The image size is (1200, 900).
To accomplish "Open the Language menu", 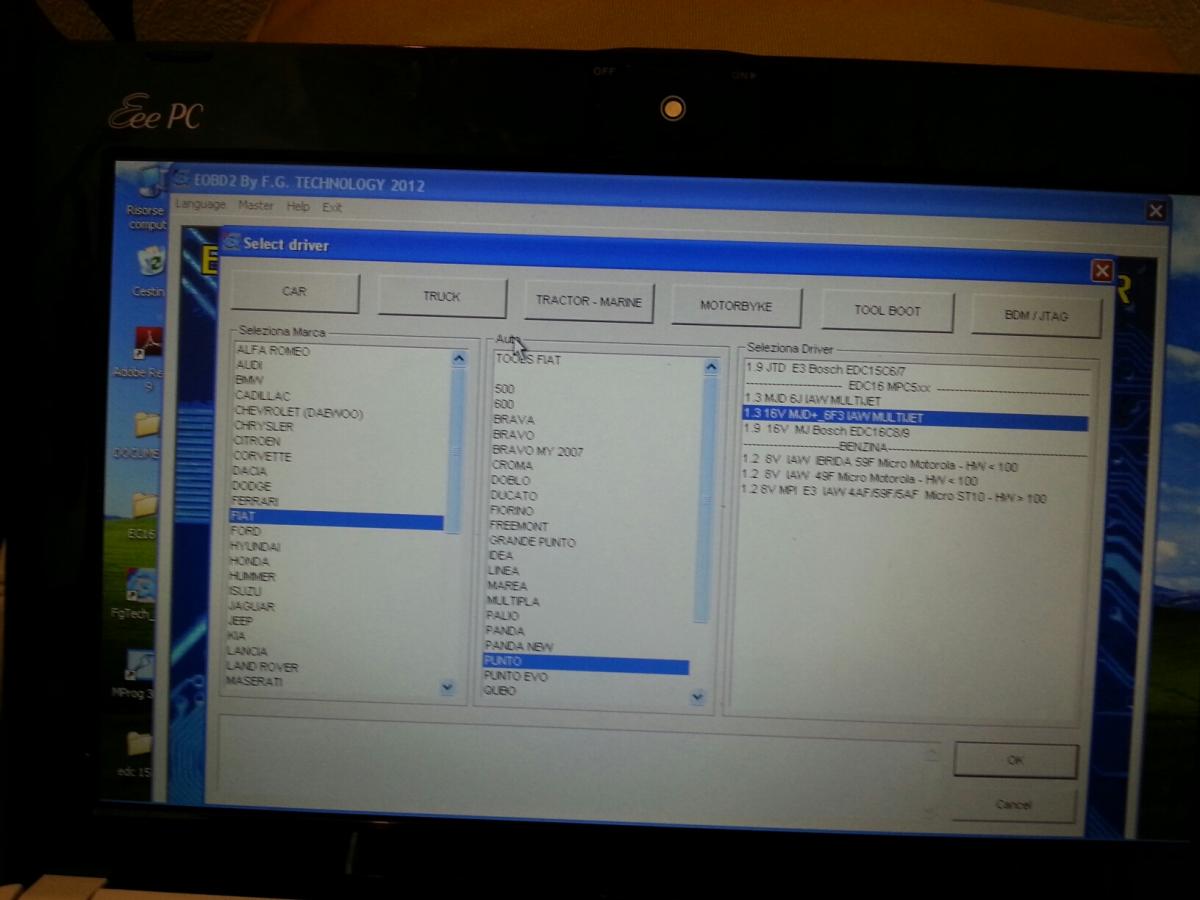I will click(x=201, y=205).
